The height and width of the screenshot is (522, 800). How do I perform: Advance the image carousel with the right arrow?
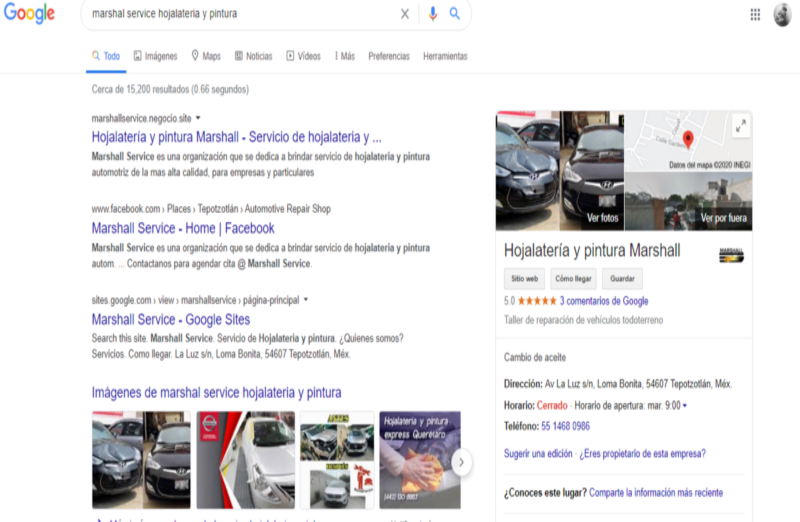(461, 462)
